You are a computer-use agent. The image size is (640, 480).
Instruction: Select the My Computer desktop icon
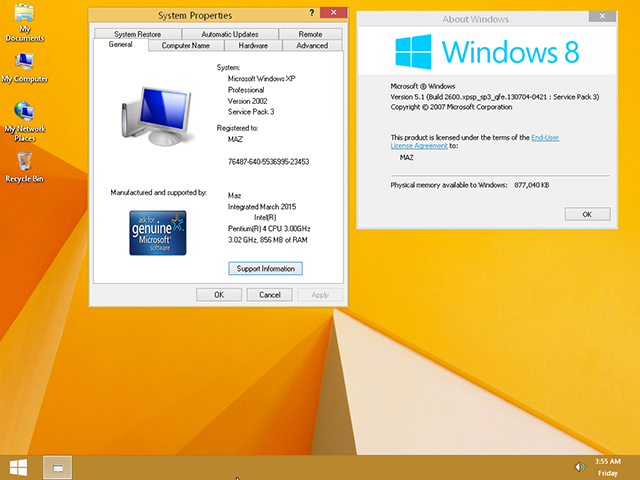pos(24,68)
